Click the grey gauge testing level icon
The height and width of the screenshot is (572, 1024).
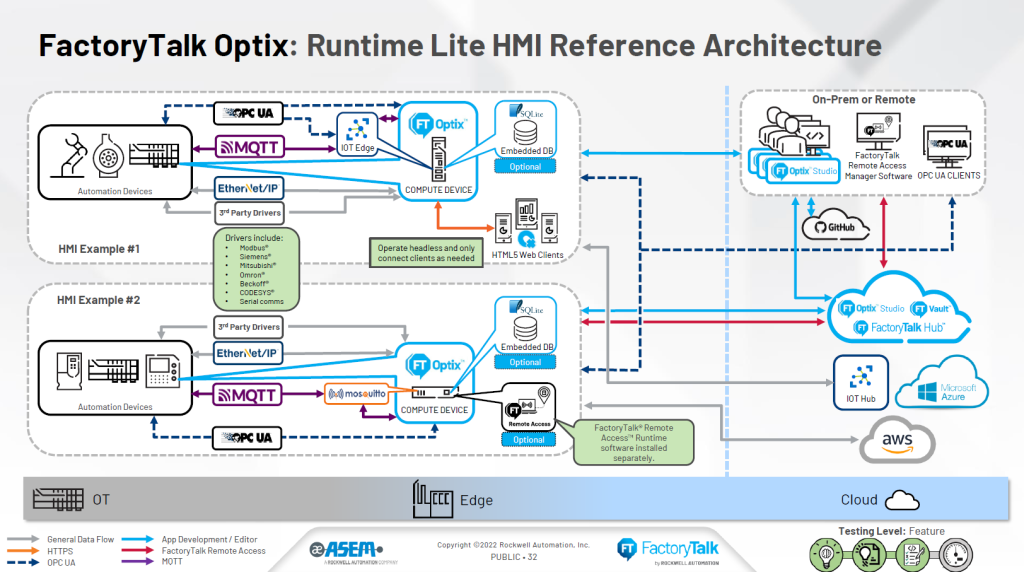[x=955, y=555]
